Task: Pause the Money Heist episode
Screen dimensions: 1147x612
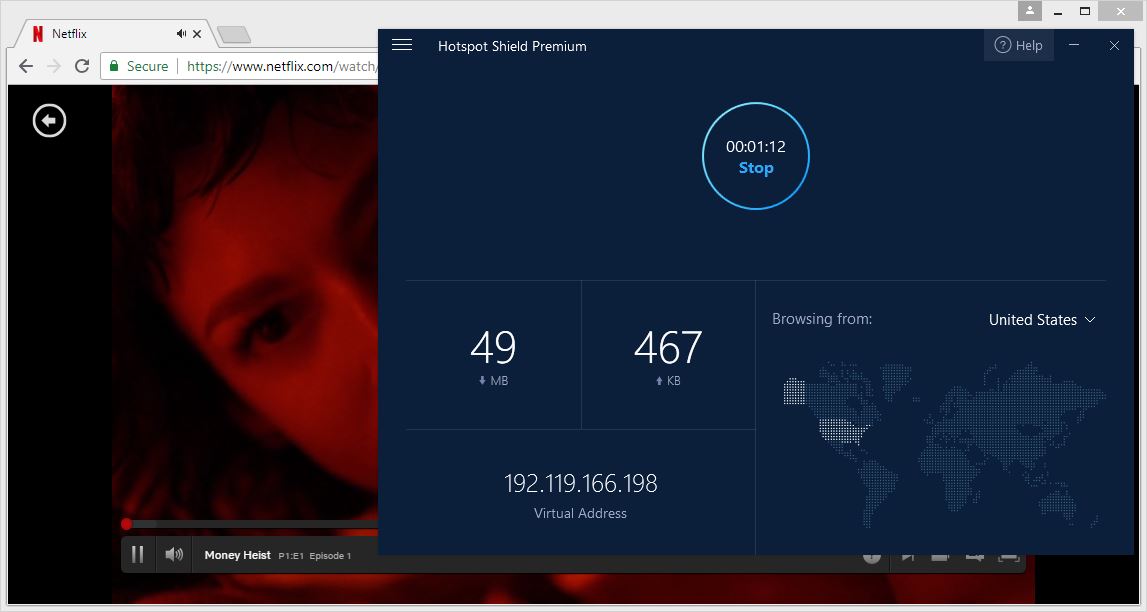Action: coord(138,554)
